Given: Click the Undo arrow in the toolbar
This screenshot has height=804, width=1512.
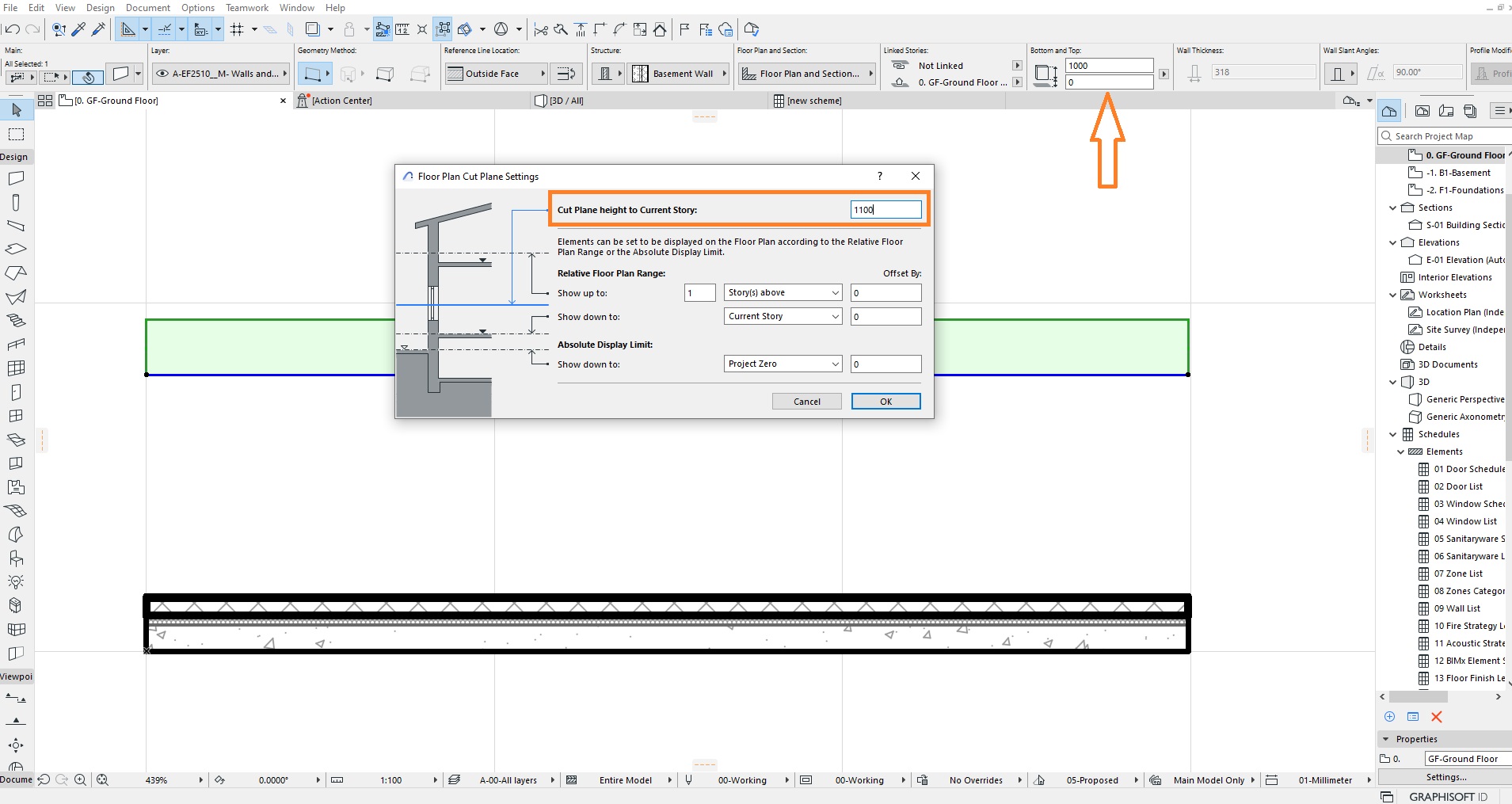Looking at the screenshot, I should point(12,30).
